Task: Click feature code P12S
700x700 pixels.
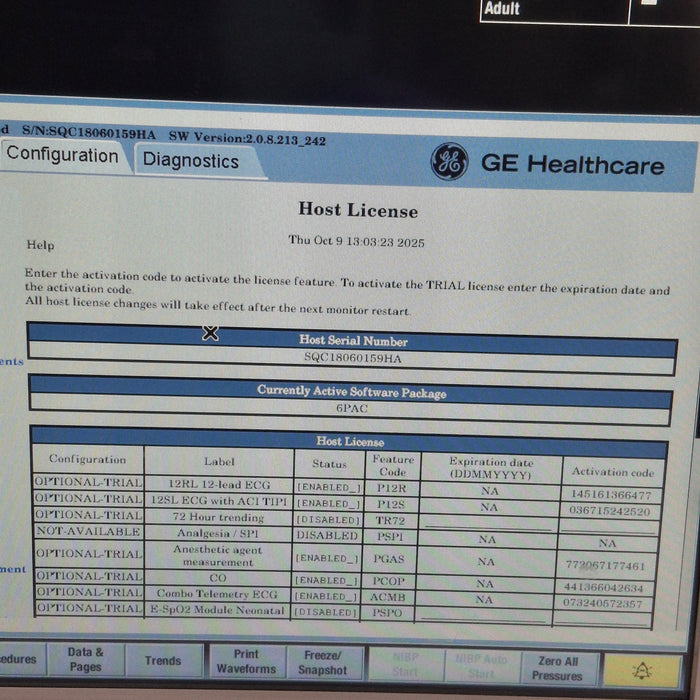Action: [x=391, y=504]
